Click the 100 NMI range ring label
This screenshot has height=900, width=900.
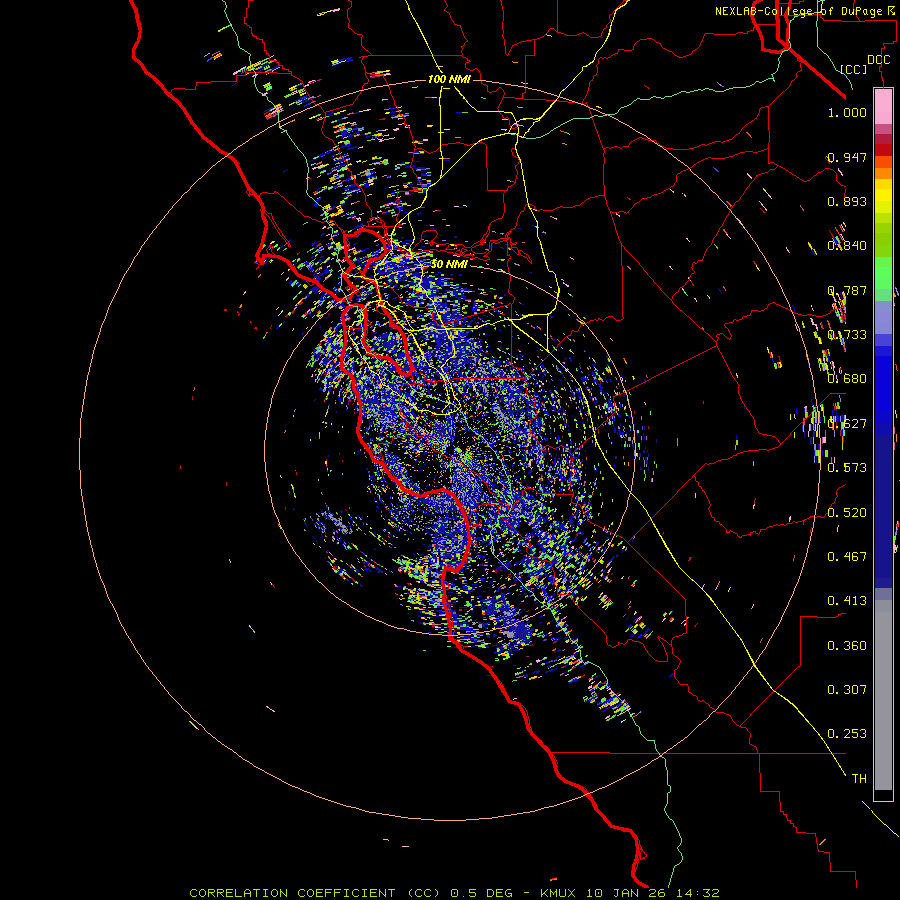(x=449, y=79)
